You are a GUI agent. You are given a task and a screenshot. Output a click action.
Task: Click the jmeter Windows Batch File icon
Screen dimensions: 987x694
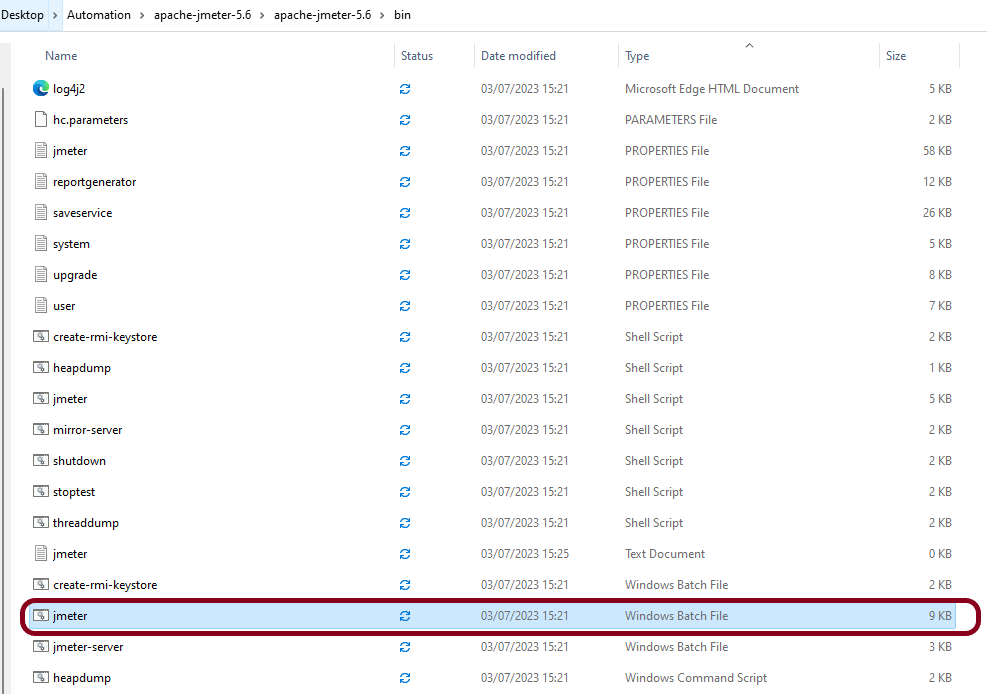(41, 616)
